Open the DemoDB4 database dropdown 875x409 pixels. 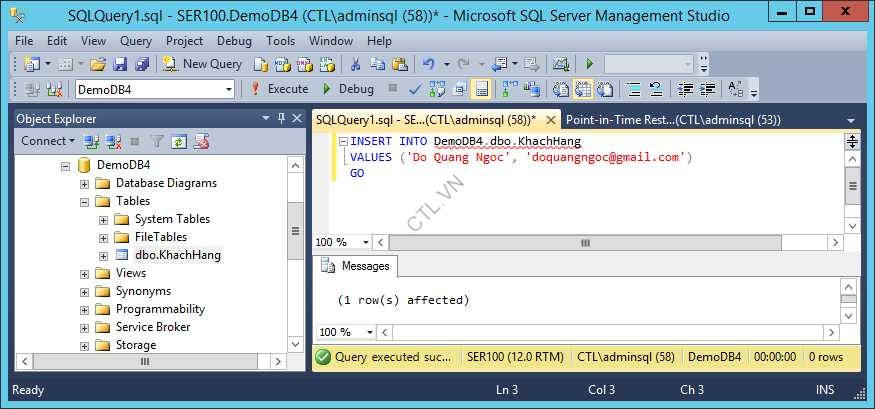[x=229, y=89]
